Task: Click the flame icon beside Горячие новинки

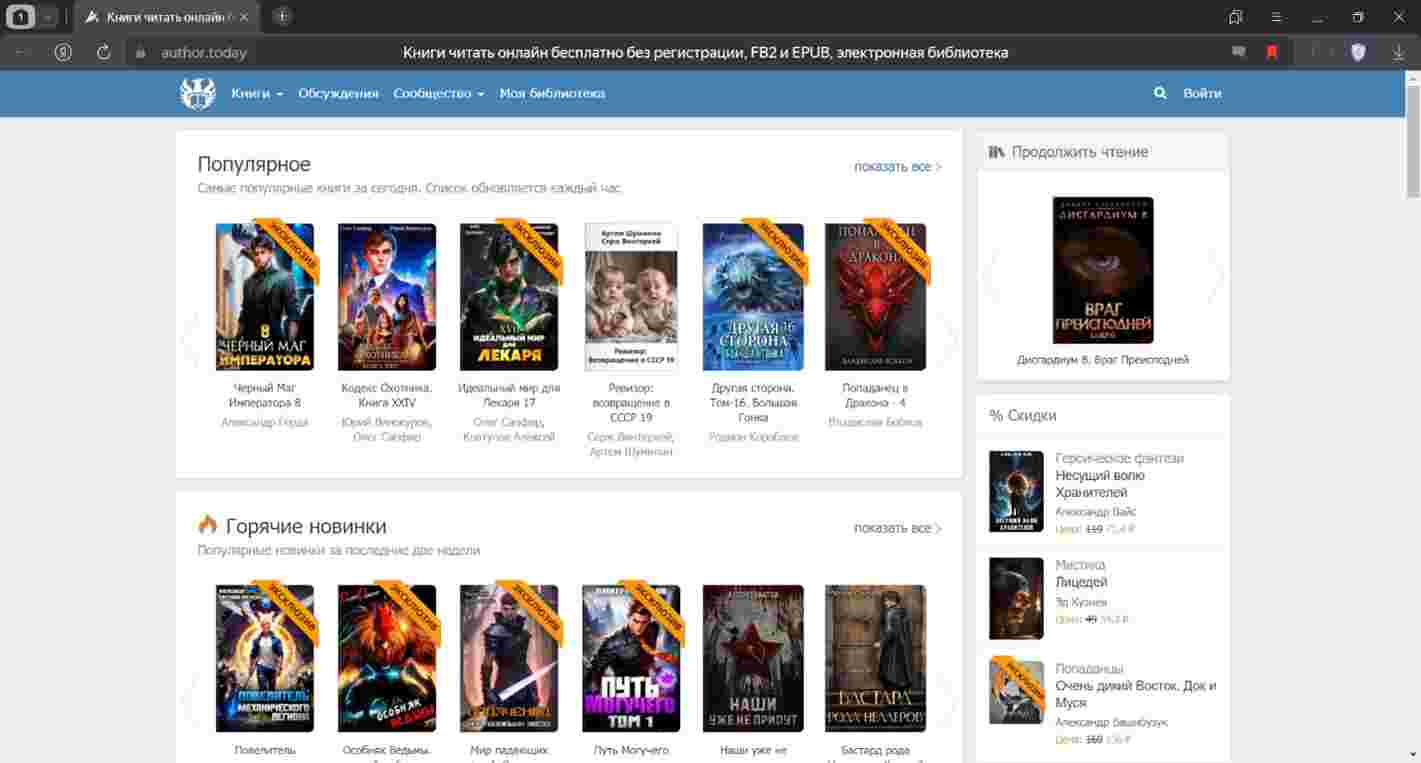Action: [207, 525]
